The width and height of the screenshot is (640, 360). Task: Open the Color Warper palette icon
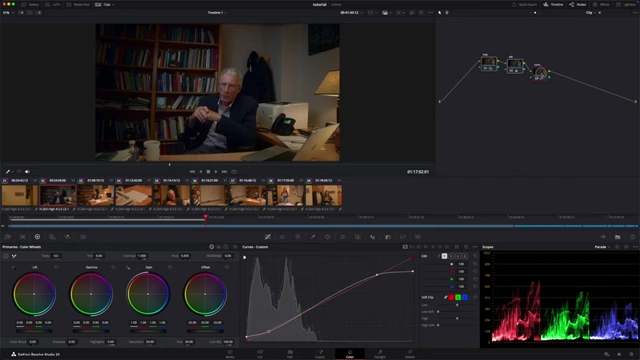point(298,237)
